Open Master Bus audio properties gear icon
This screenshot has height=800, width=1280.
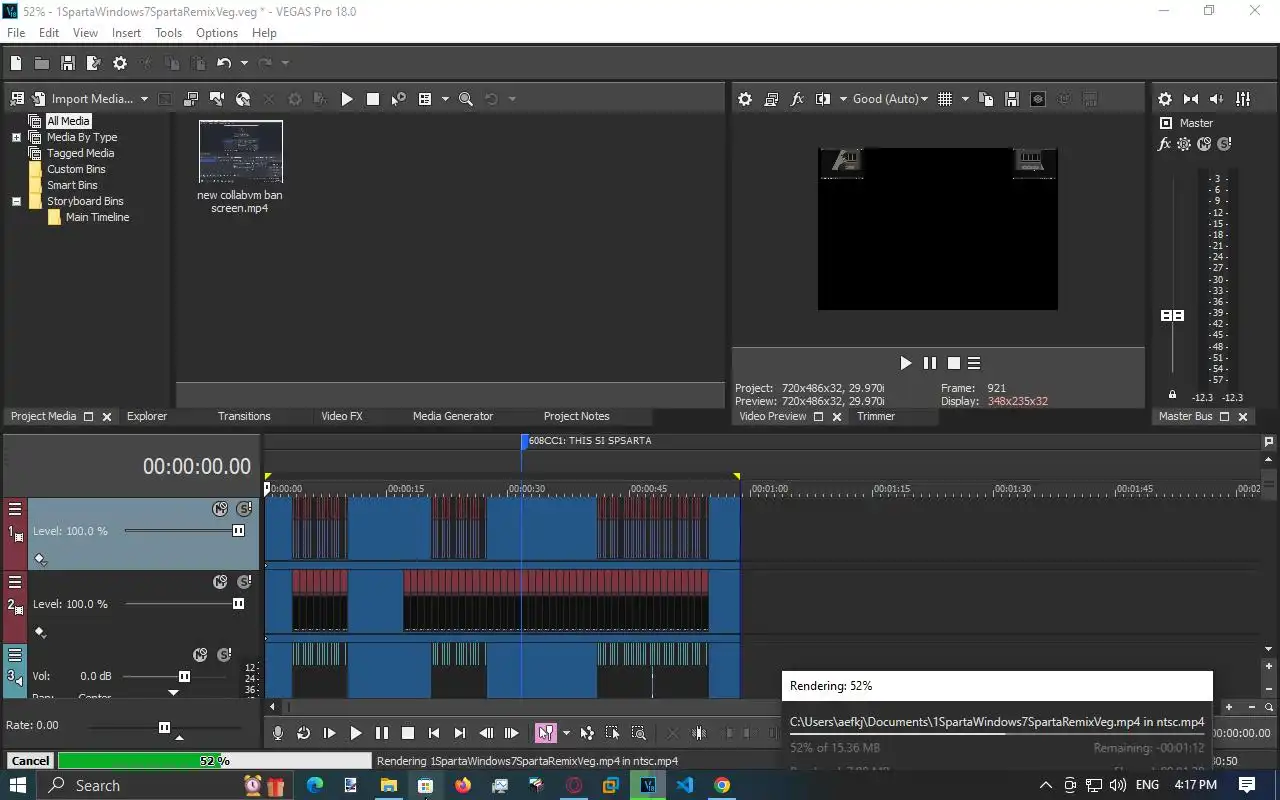[x=1165, y=99]
